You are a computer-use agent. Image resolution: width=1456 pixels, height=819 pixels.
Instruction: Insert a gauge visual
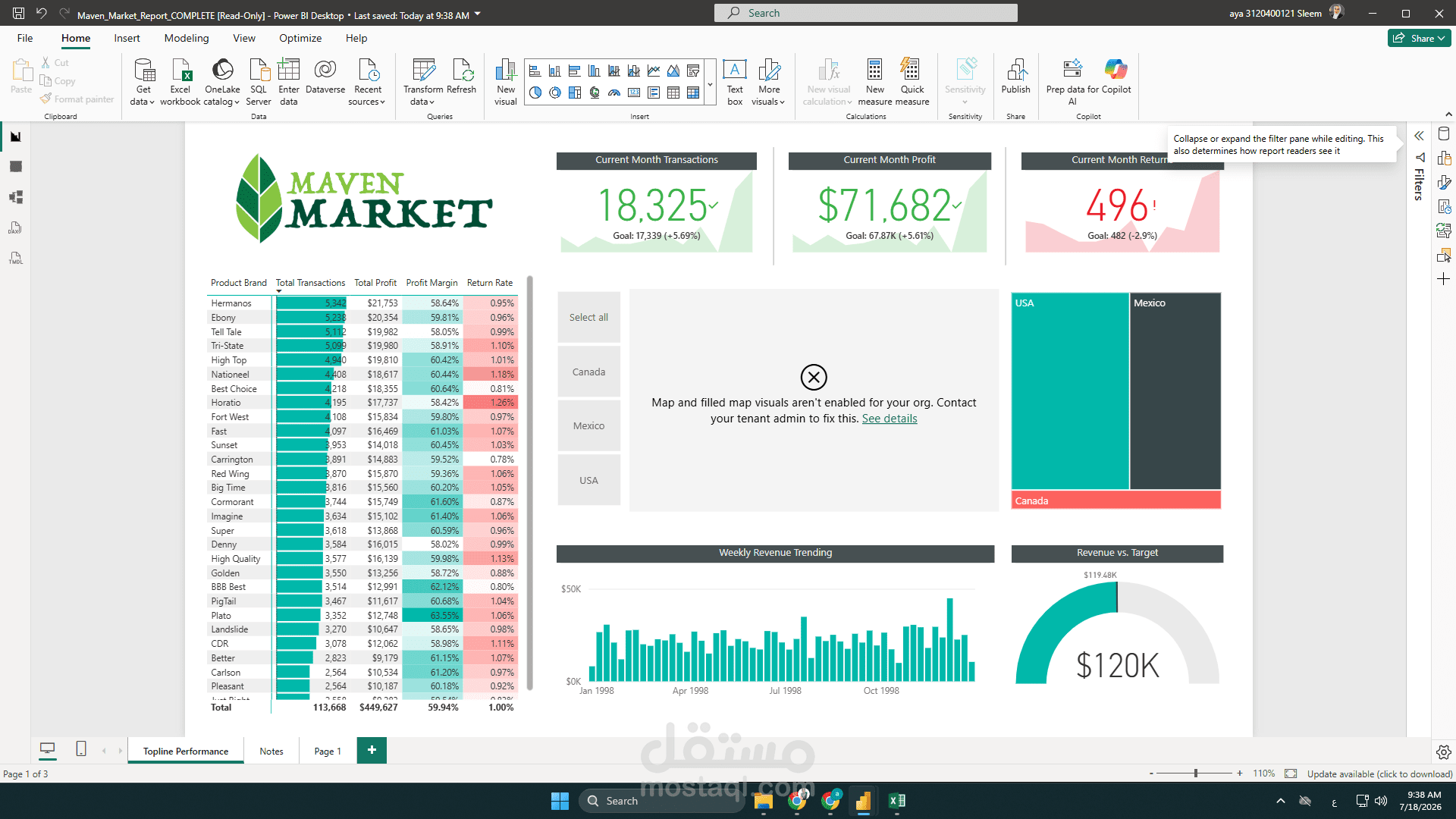[613, 93]
